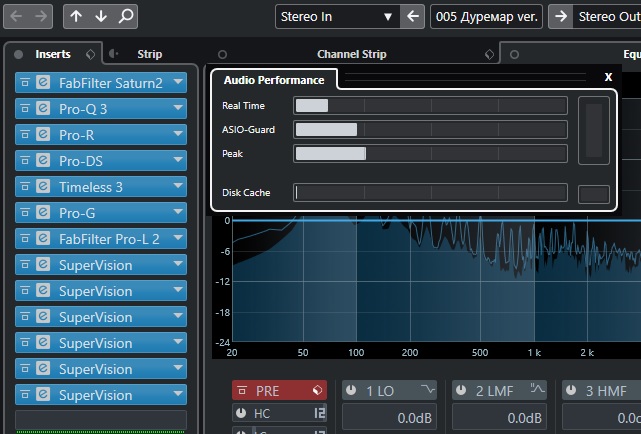Open the FabFilter Pro-L 2 slot dropdown arrow
This screenshot has width=641, height=434.
(178, 237)
